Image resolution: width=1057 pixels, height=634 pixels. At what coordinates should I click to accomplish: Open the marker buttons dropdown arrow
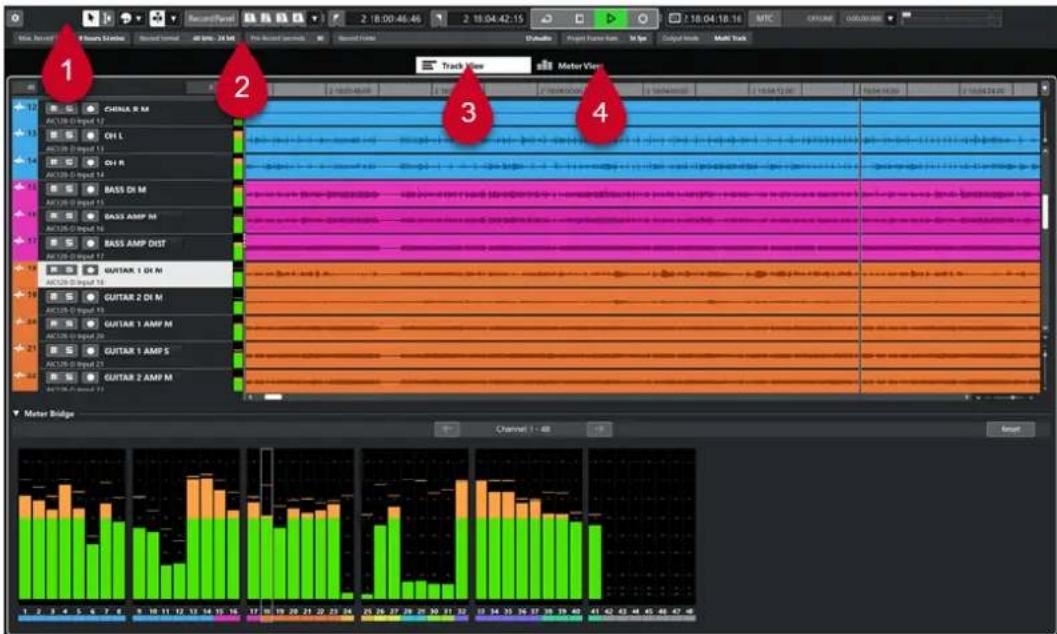tap(315, 18)
